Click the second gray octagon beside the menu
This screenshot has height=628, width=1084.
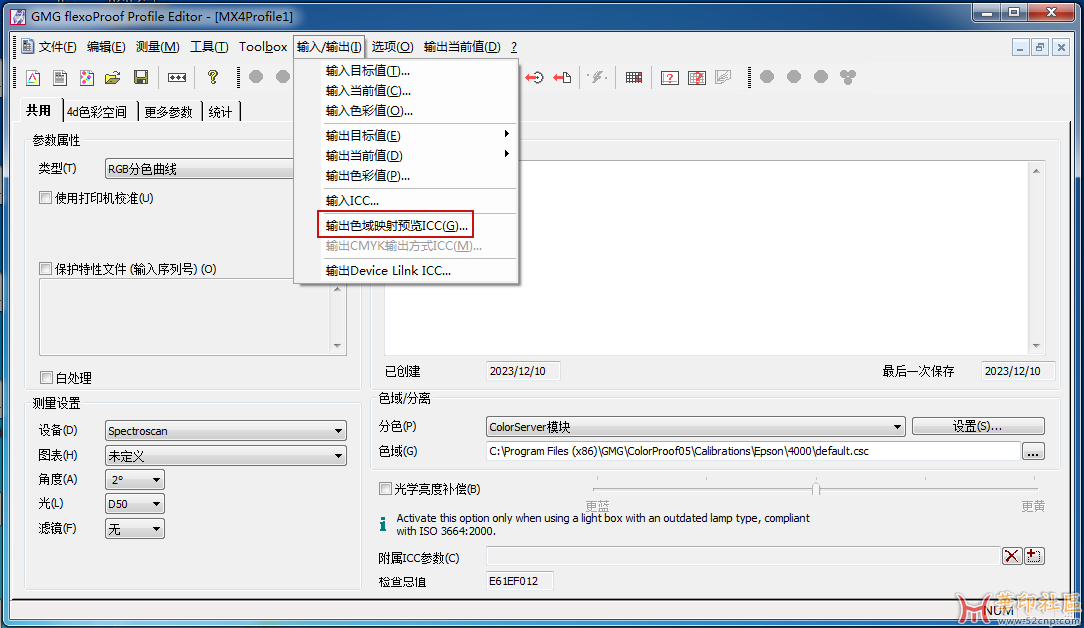coord(283,77)
